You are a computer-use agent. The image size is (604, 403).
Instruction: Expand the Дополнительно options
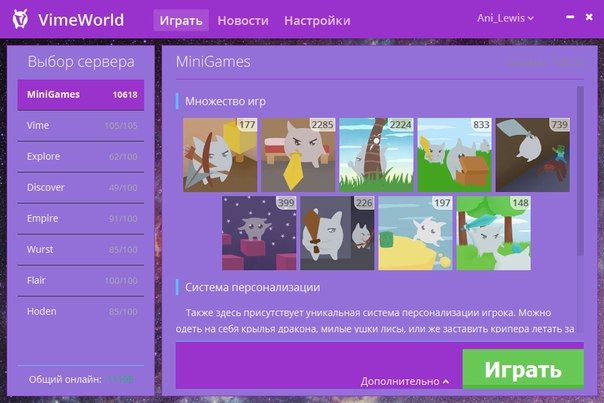(x=405, y=381)
